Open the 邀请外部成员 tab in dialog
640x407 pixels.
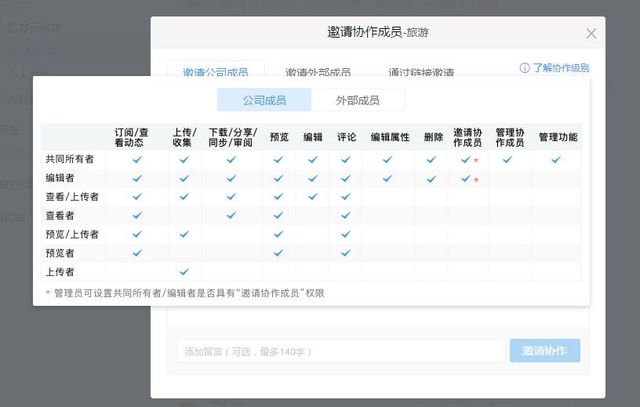point(318,72)
